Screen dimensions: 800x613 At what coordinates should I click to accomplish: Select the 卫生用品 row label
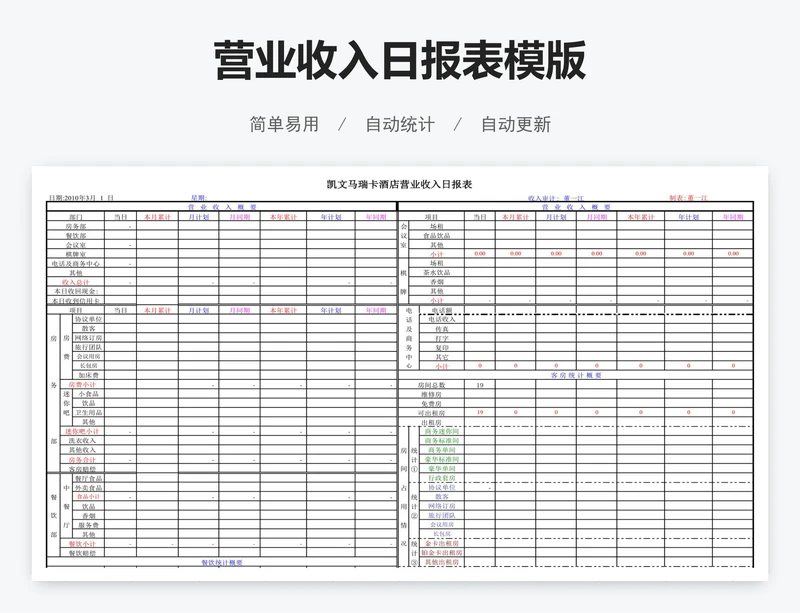(x=88, y=412)
